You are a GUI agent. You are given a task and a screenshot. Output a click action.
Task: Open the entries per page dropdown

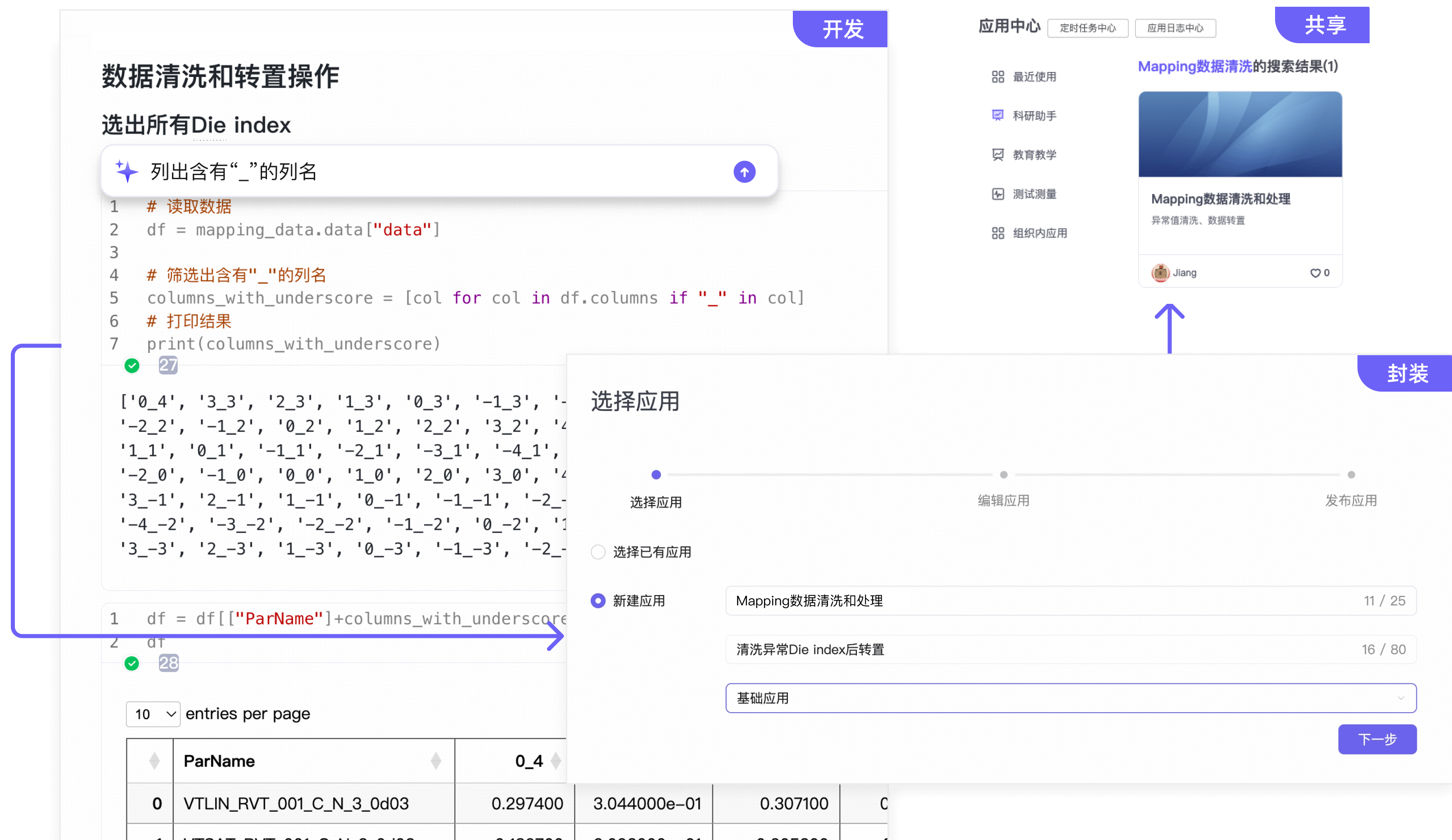coord(153,714)
